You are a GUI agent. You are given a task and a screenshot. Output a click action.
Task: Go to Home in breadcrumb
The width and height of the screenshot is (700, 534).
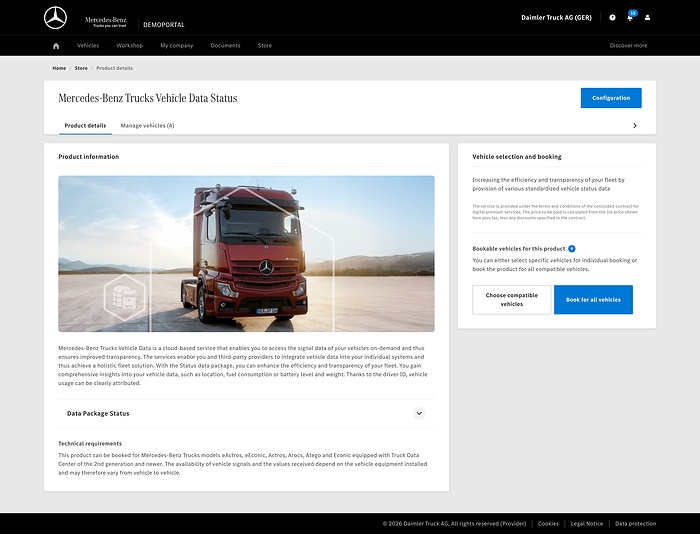[x=59, y=68]
